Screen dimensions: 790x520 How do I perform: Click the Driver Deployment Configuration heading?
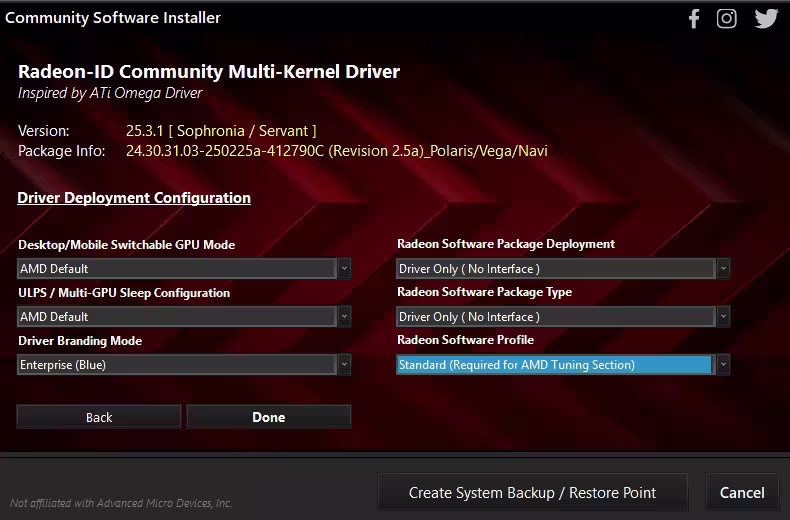[134, 198]
